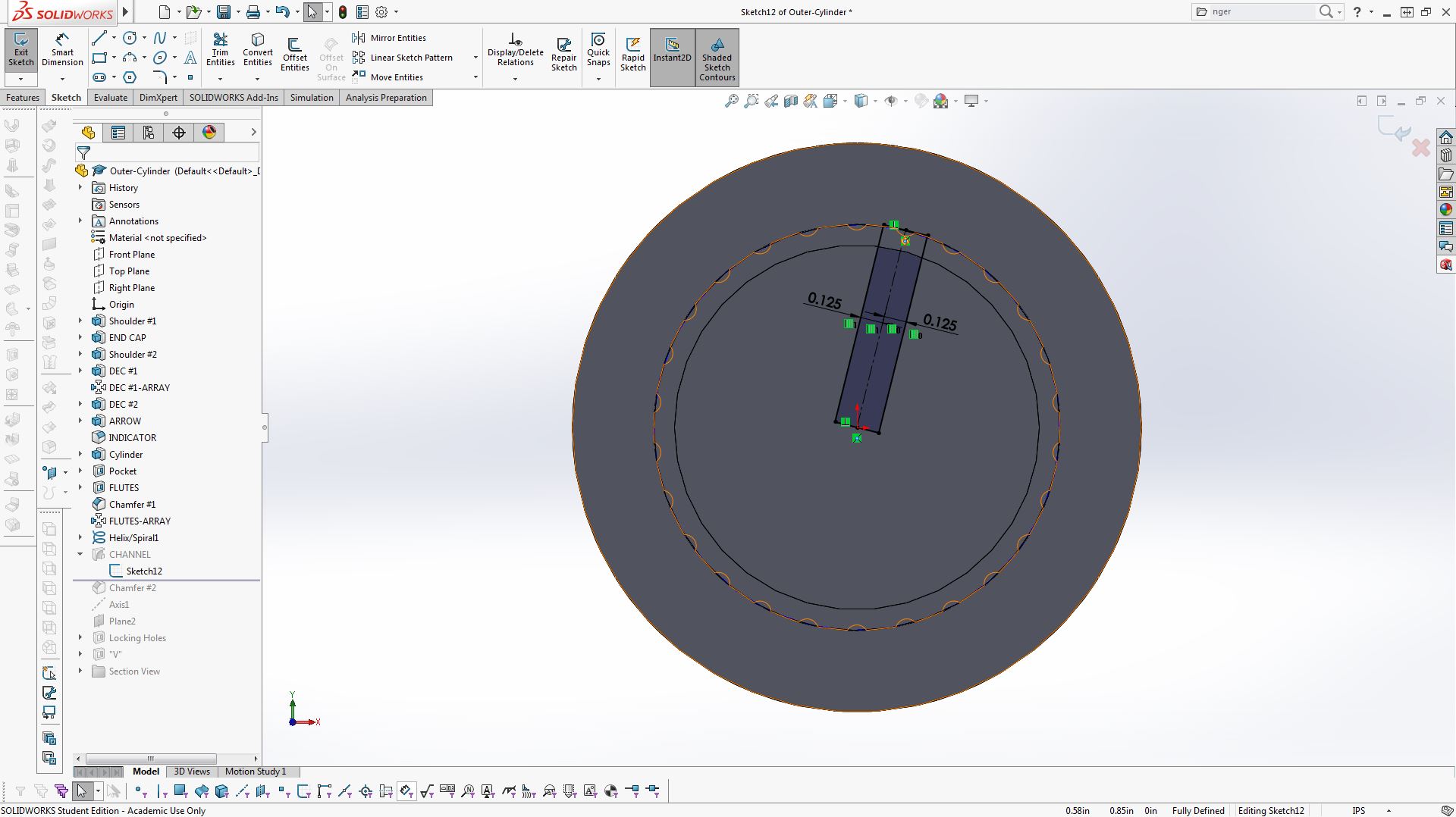This screenshot has width=1456, height=817.
Task: Expand the Shoulder #1 feature
Action: pyautogui.click(x=80, y=321)
